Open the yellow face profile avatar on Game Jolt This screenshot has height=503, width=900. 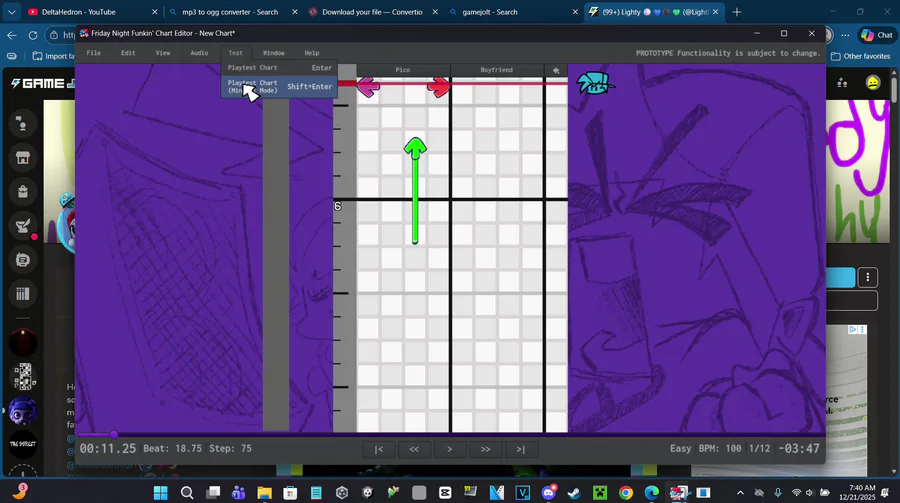pos(873,83)
